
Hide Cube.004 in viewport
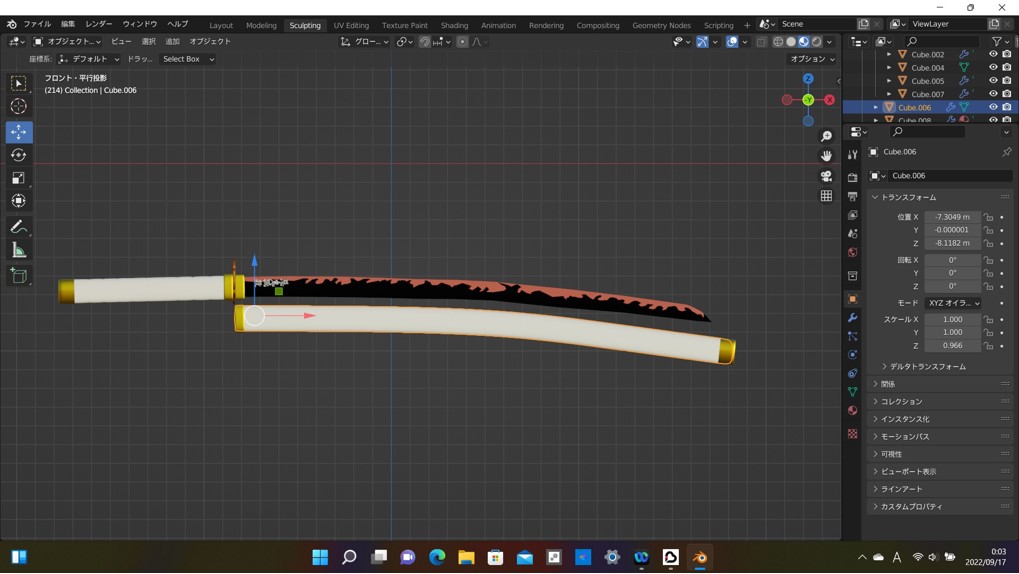tap(993, 67)
